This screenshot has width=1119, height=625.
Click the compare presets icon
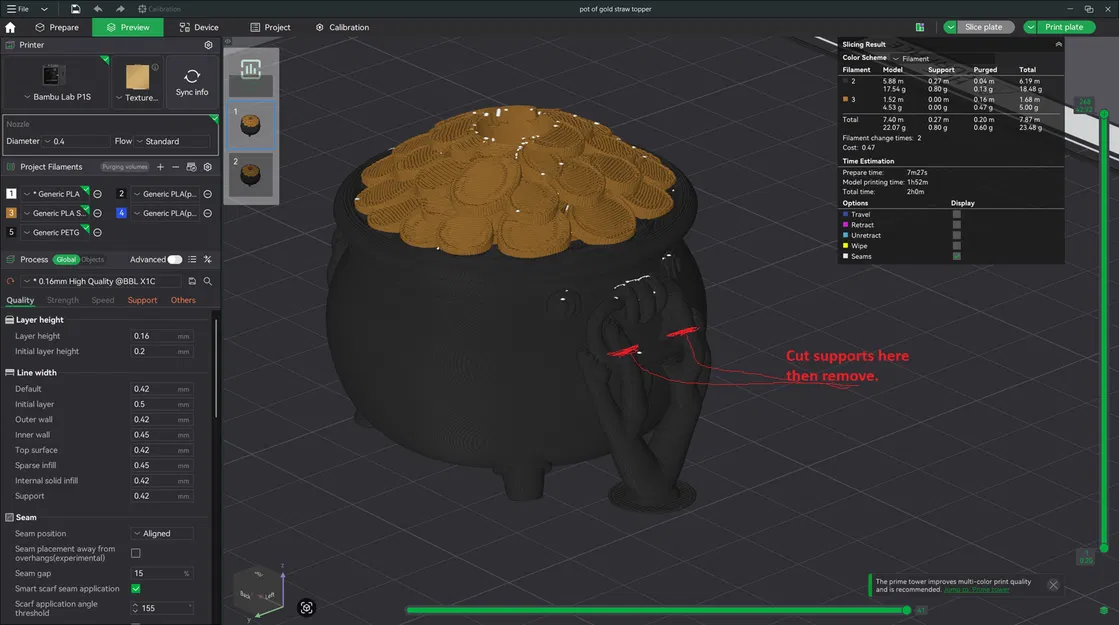[208, 260]
